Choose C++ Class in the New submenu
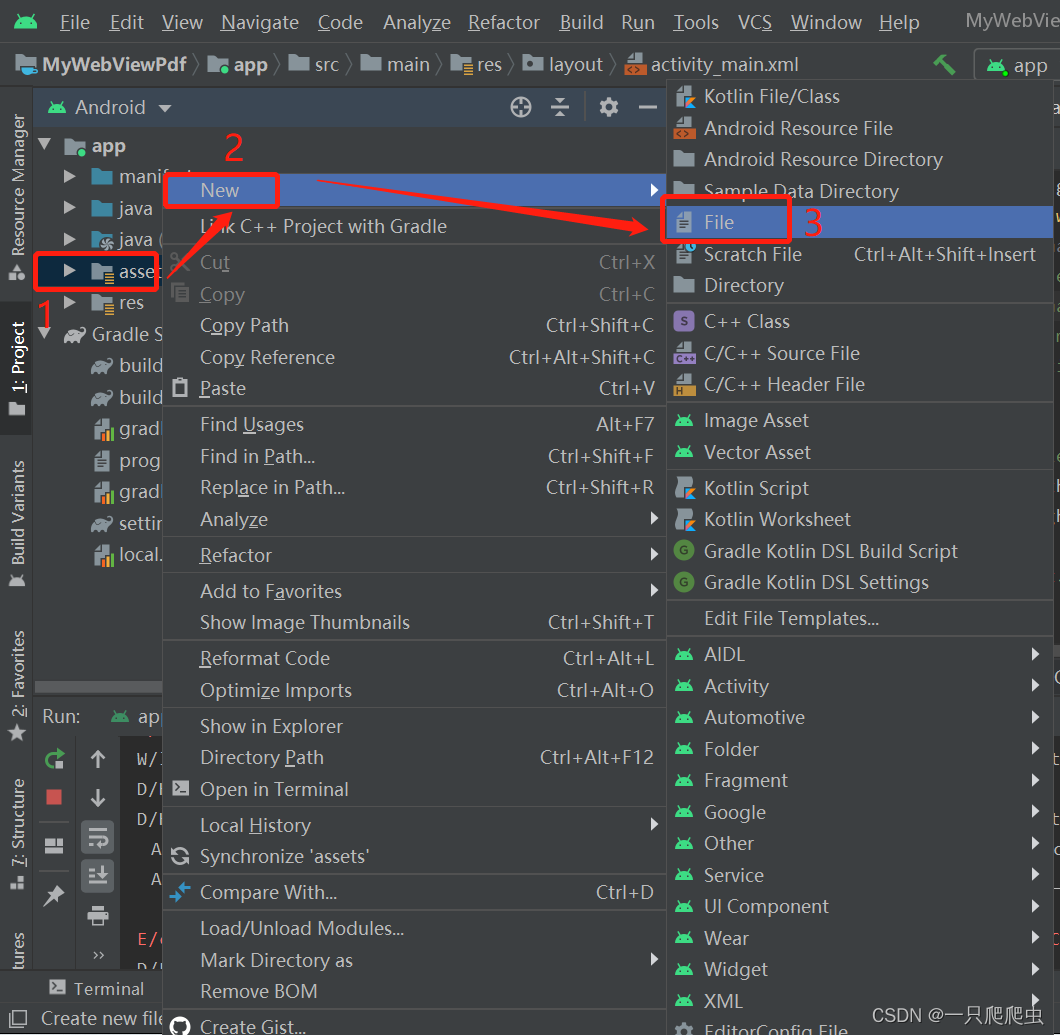The width and height of the screenshot is (1060, 1035). 859,321
